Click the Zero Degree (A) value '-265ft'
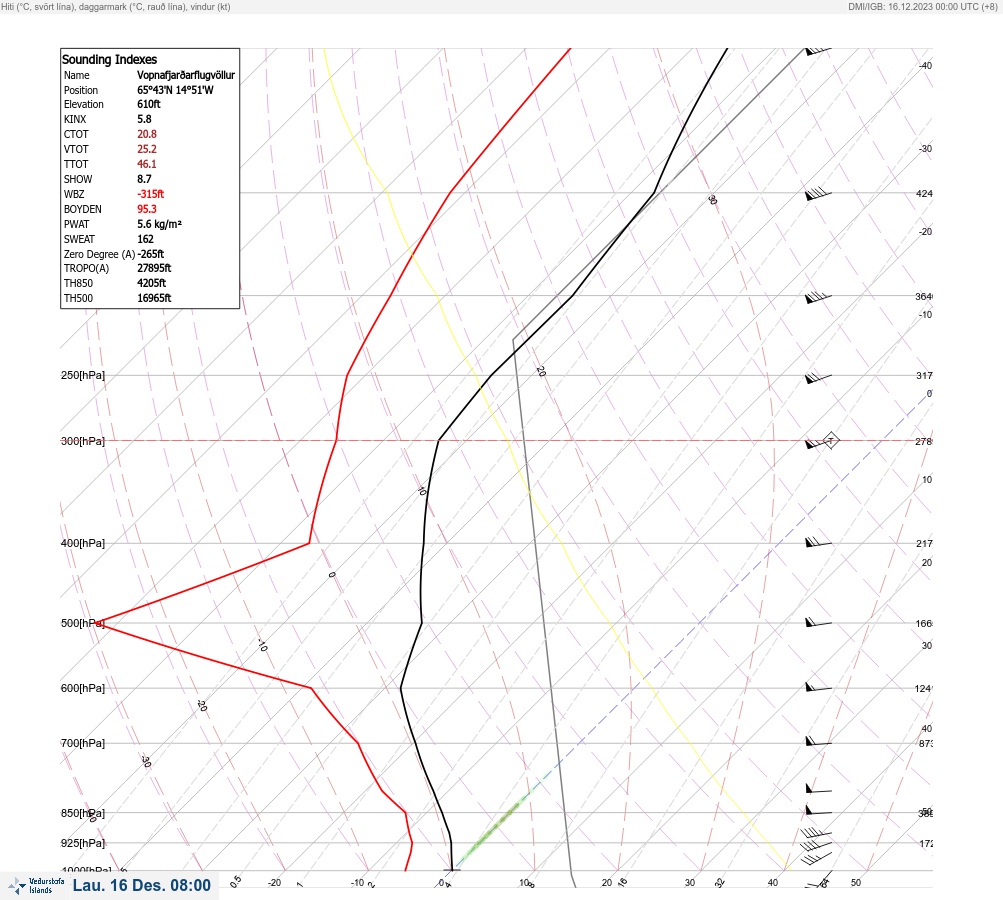1003x900 pixels. (150, 254)
